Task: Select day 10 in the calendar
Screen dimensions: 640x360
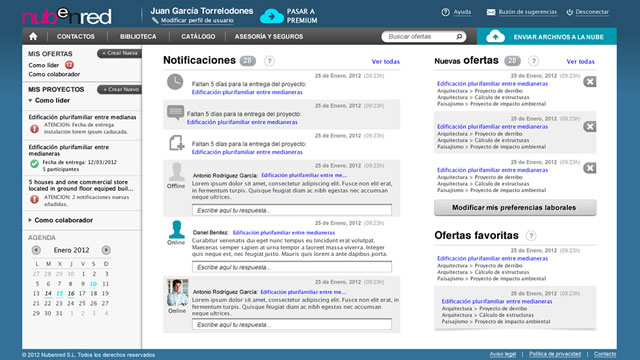Action: [93, 284]
